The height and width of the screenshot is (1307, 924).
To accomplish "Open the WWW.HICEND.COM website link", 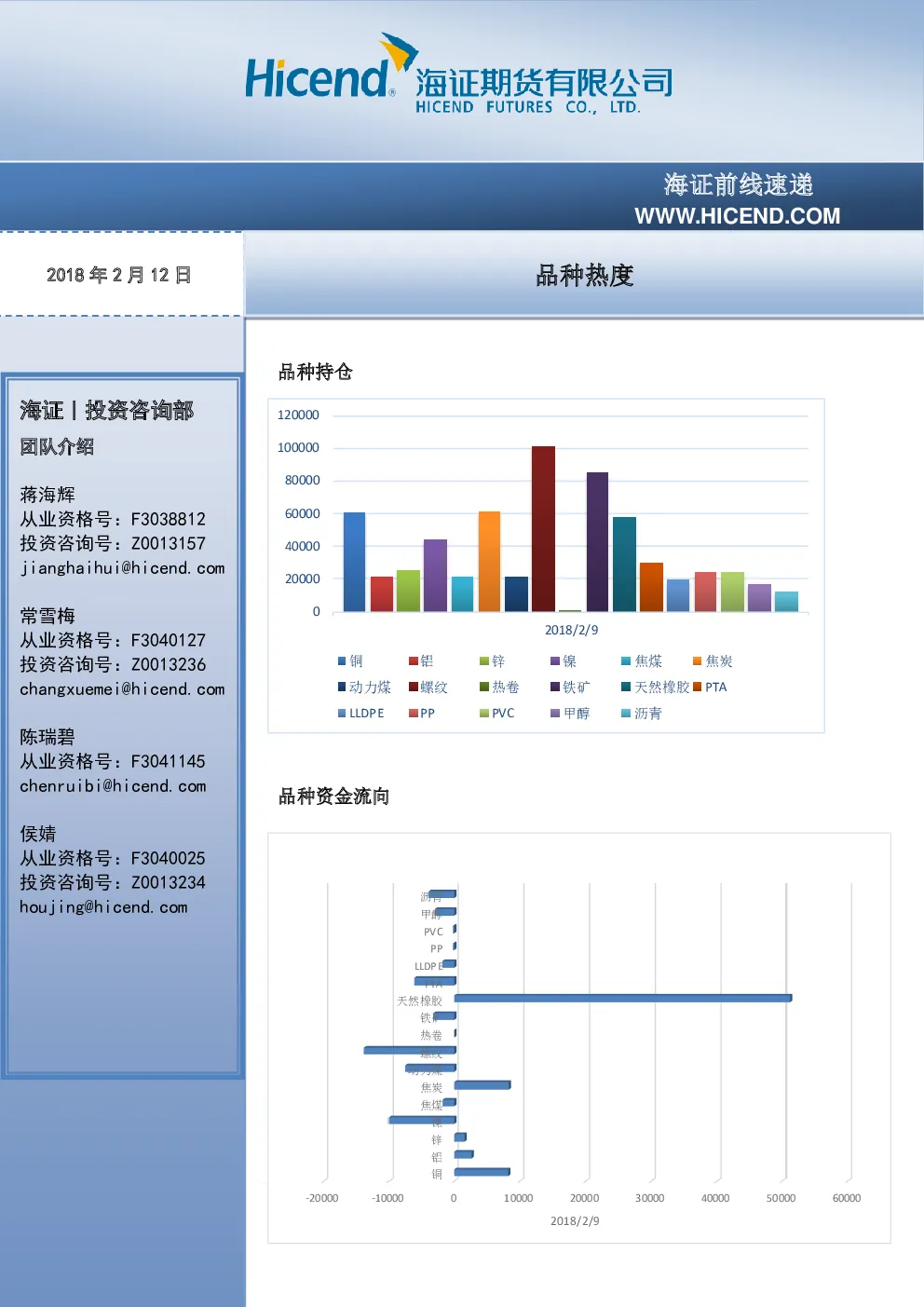I will tap(737, 216).
